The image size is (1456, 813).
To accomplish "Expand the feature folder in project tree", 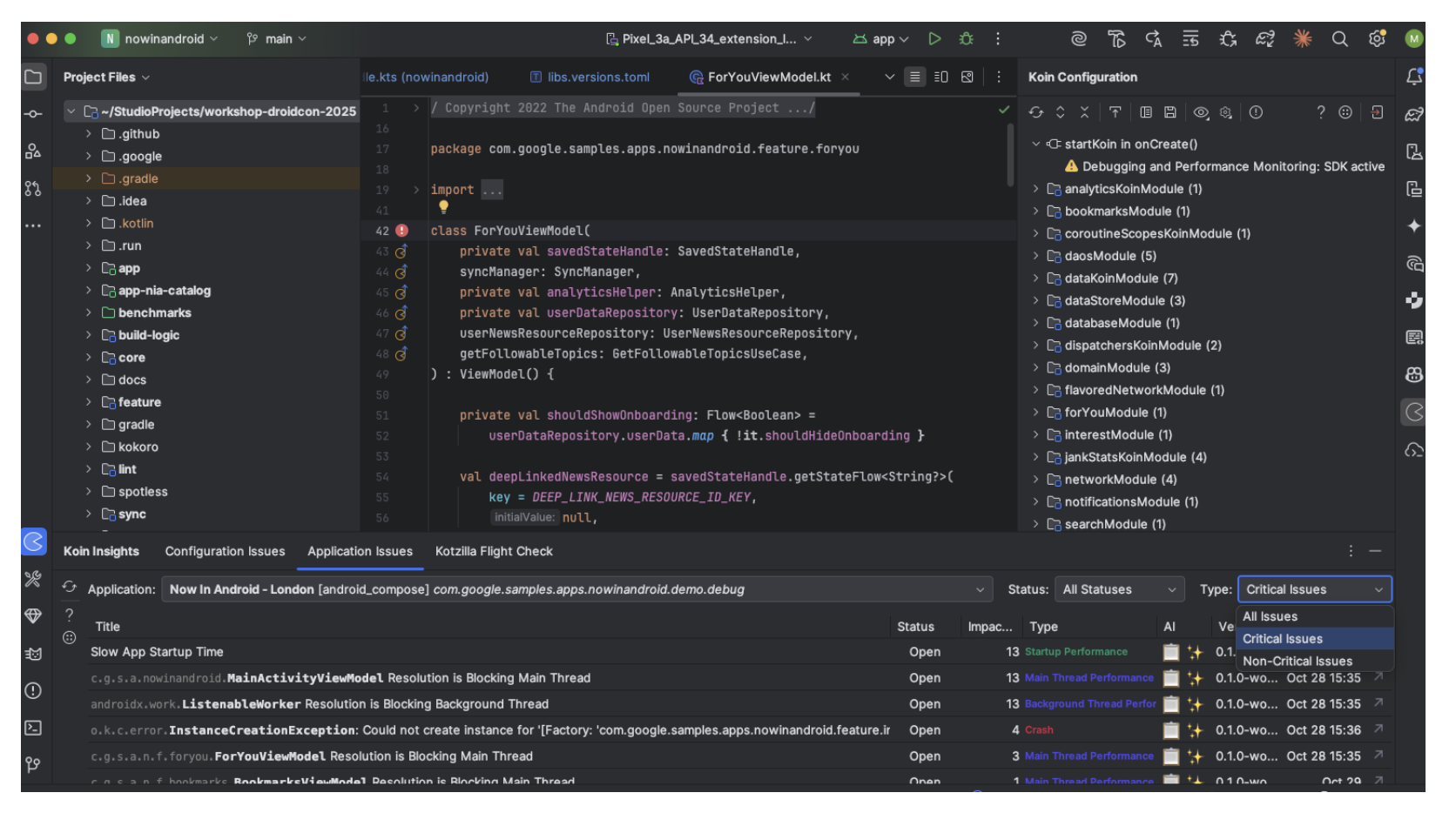I will pyautogui.click(x=89, y=402).
